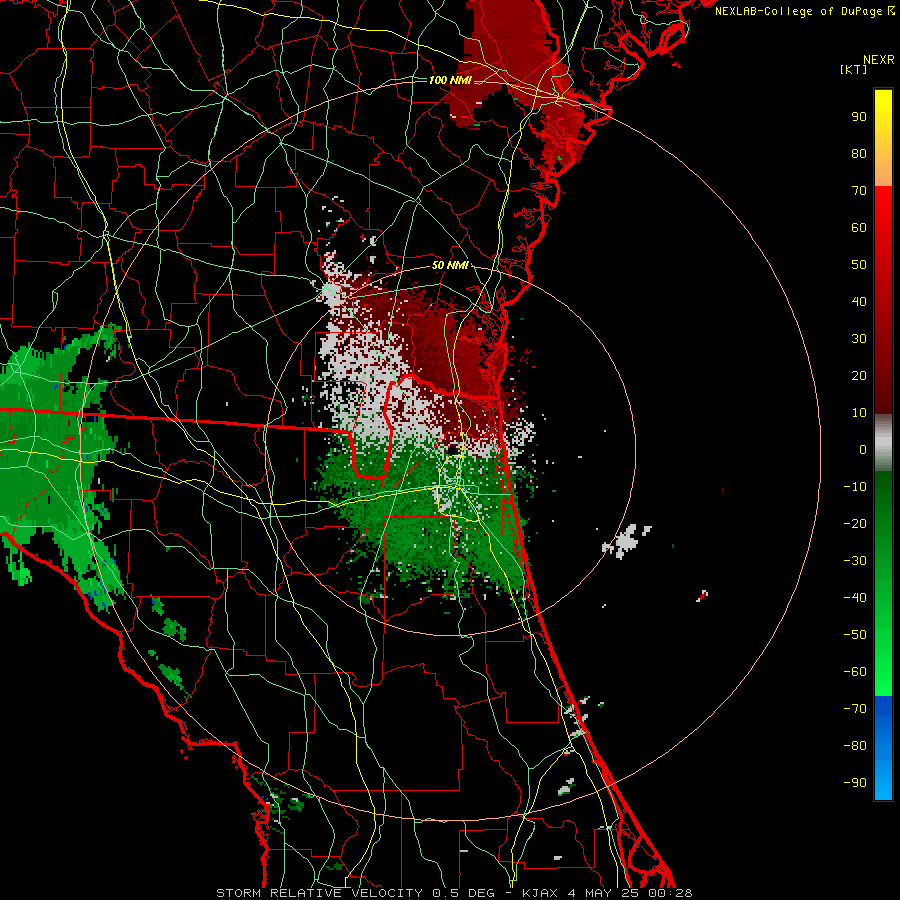
Task: Pick the -60 knot scale value
Action: pos(855,672)
